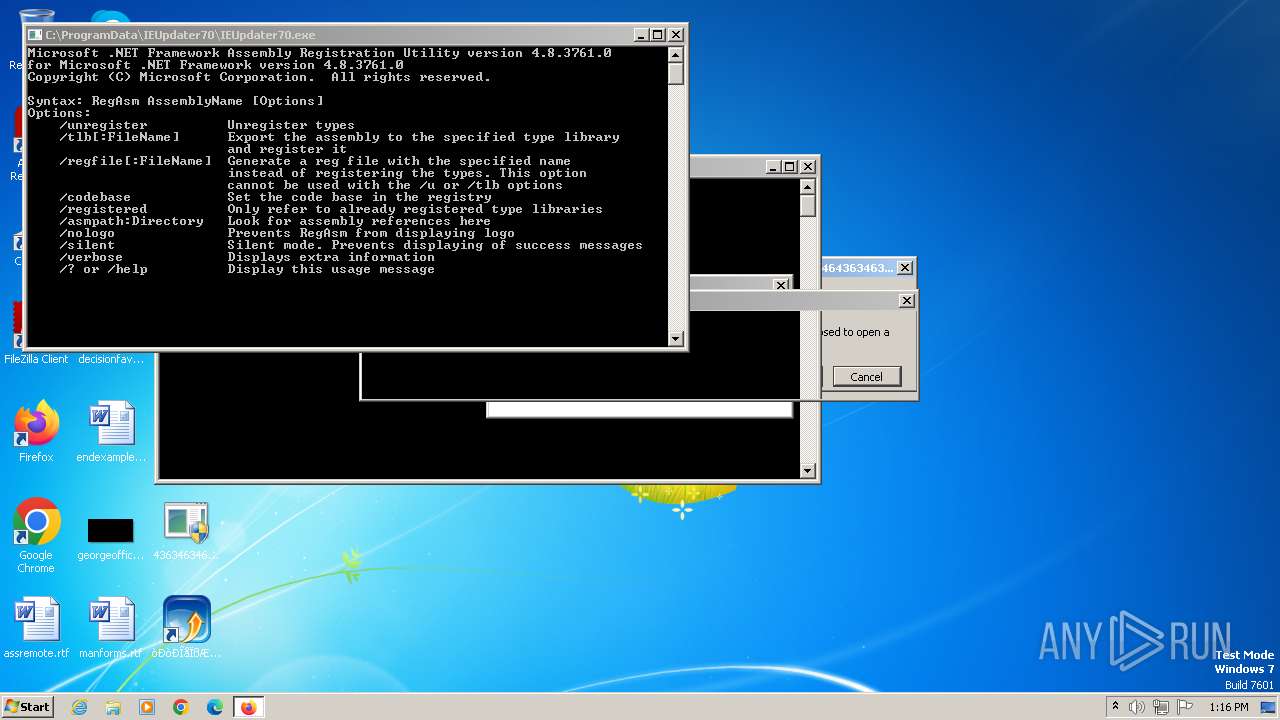The width and height of the screenshot is (1280, 720).
Task: Click the IEUpdater70 console scrollbar thumb
Action: [676, 73]
